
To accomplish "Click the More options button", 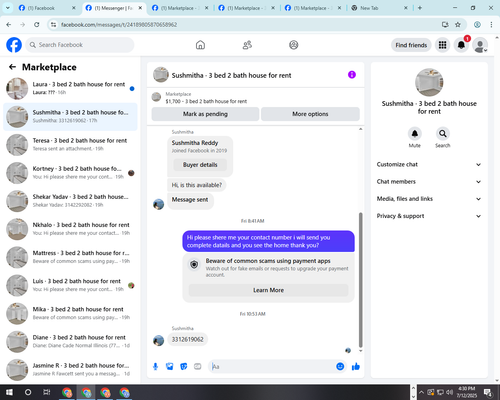I will click(x=310, y=114).
